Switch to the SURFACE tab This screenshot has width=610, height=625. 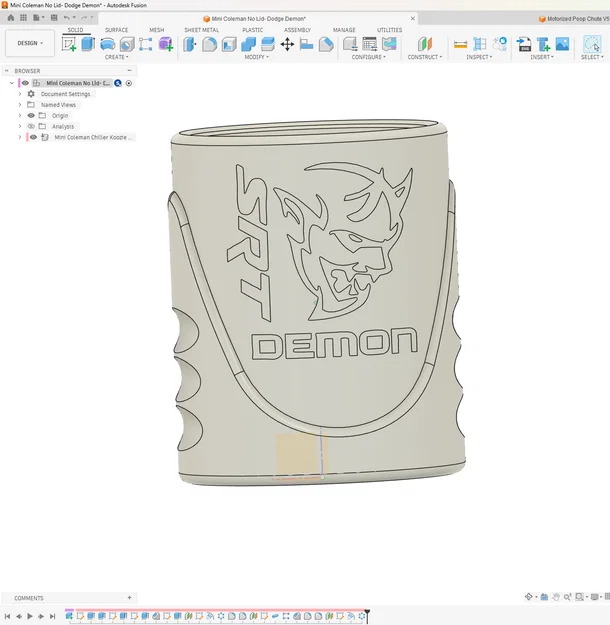click(116, 30)
